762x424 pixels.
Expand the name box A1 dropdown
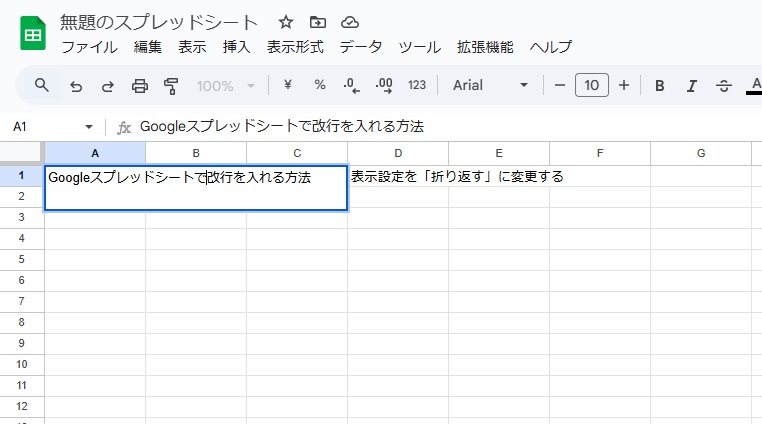coord(88,127)
